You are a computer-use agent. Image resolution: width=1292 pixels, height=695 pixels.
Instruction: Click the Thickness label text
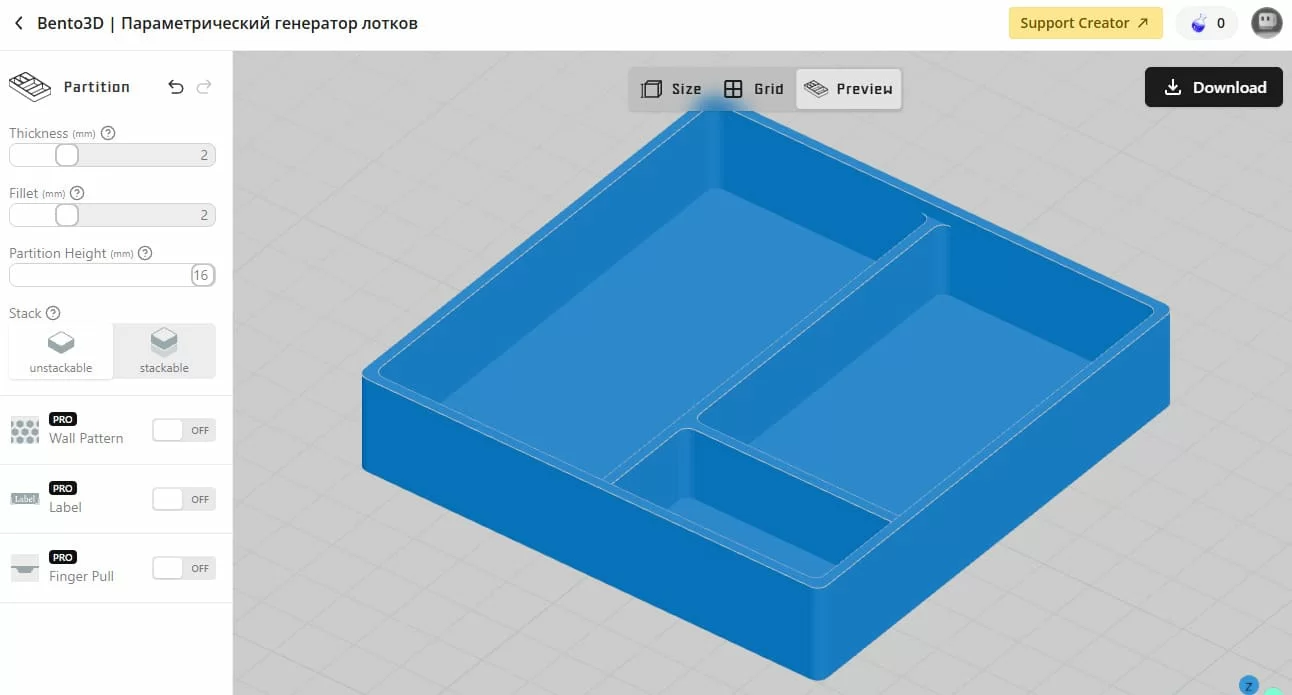coord(39,133)
